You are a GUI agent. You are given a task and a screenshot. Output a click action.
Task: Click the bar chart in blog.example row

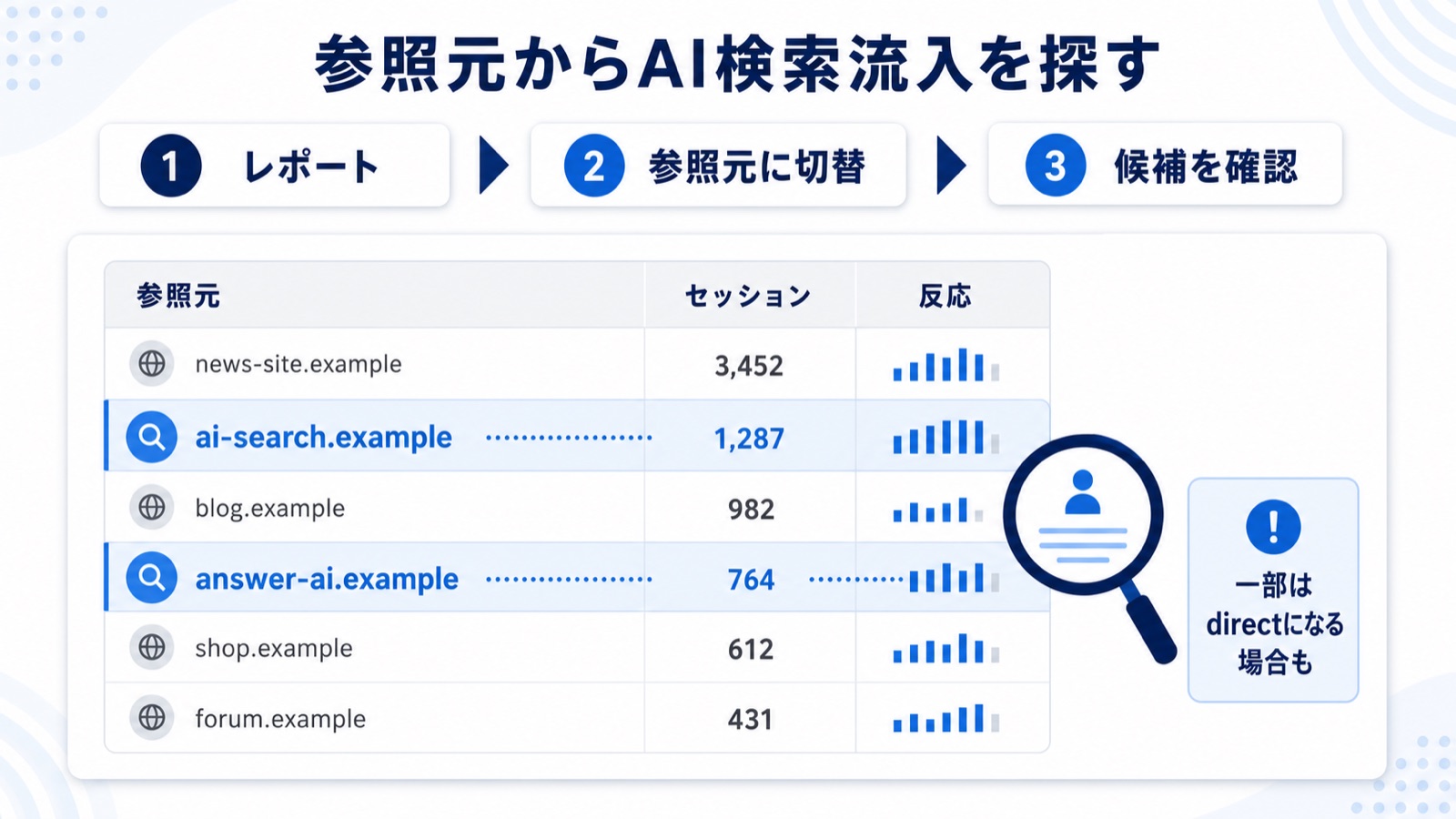click(938, 510)
